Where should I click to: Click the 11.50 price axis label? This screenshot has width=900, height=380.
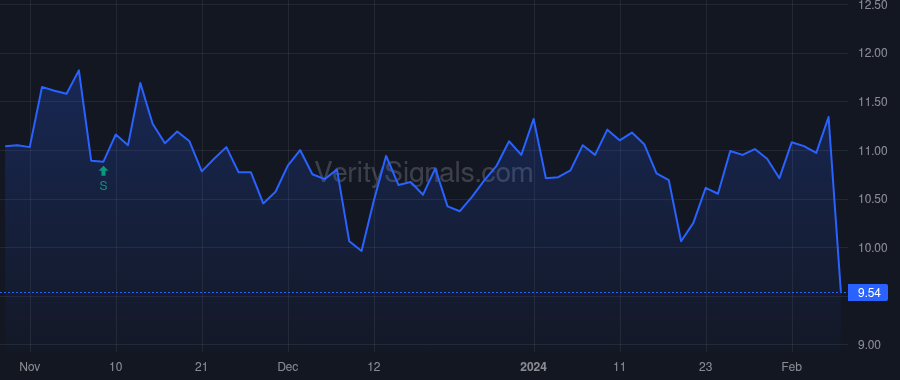point(872,102)
